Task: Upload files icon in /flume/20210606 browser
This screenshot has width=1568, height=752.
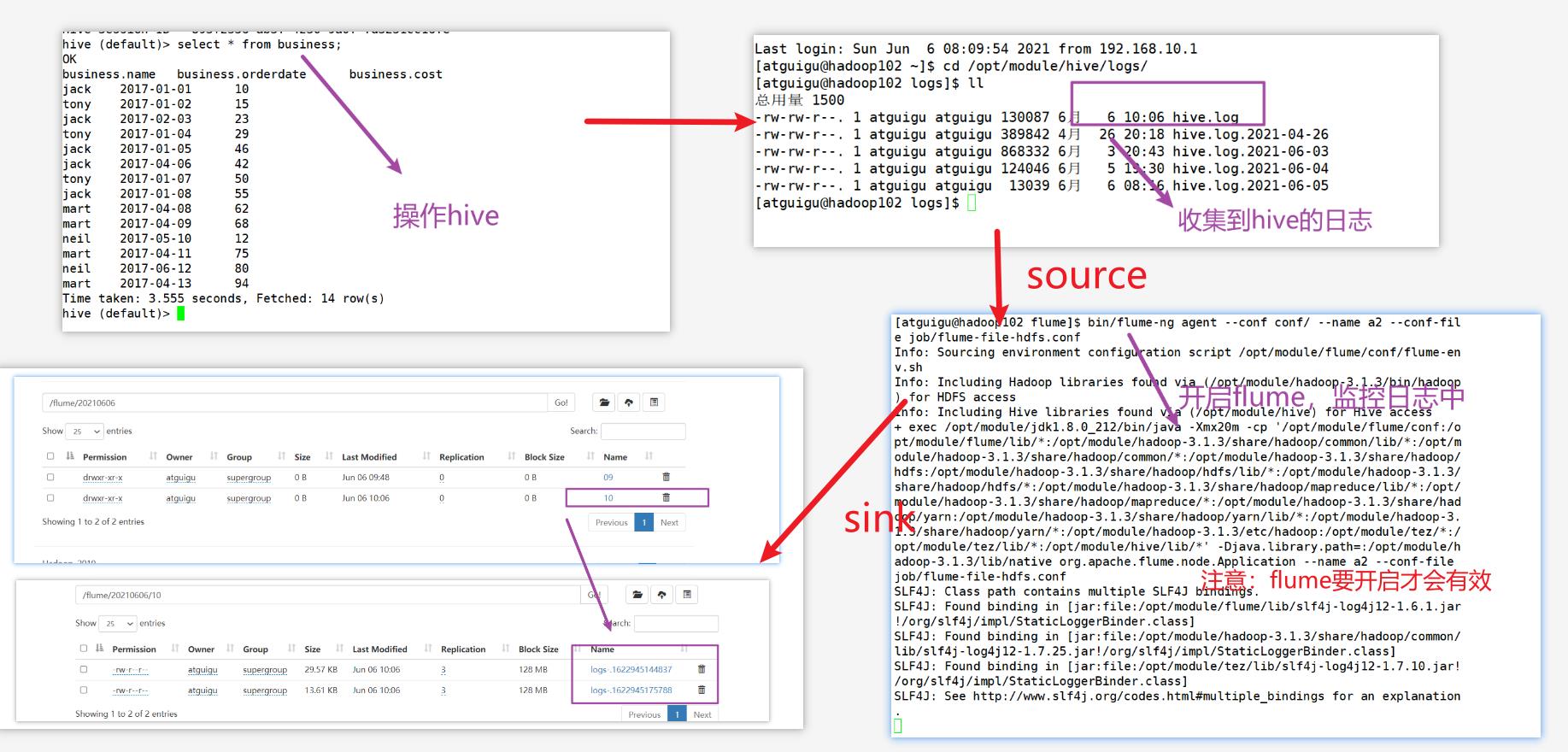Action: (629, 402)
